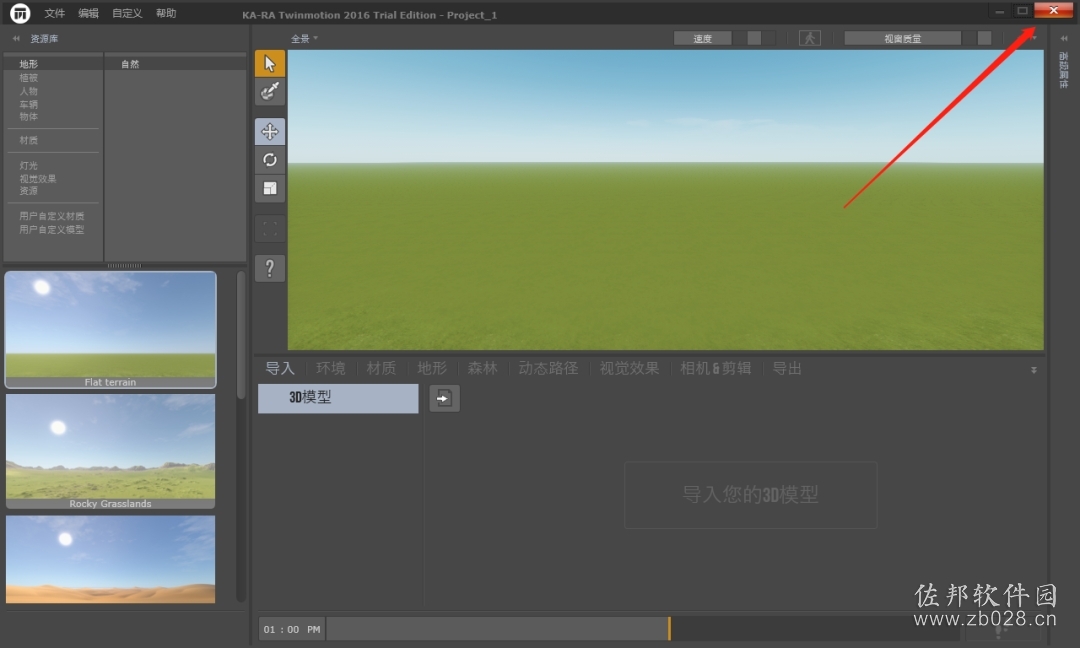Click the import file arrow icon
The height and width of the screenshot is (648, 1080).
coord(444,398)
